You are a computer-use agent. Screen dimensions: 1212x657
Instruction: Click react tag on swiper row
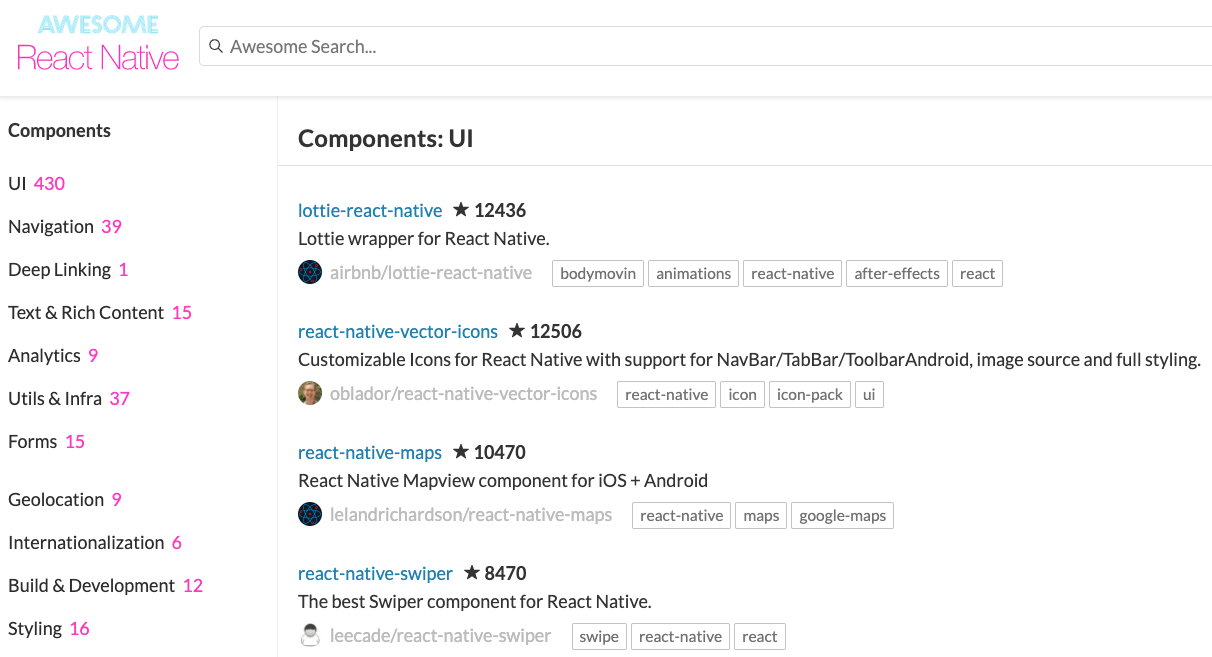(760, 636)
